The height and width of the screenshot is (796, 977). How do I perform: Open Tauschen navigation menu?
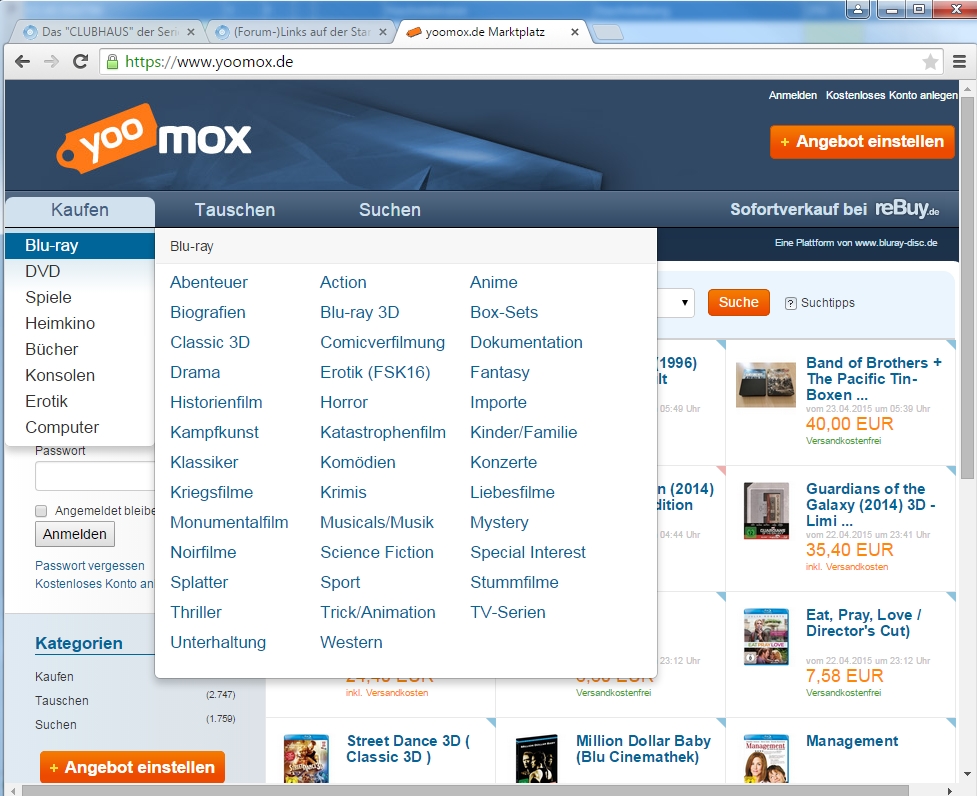point(234,210)
